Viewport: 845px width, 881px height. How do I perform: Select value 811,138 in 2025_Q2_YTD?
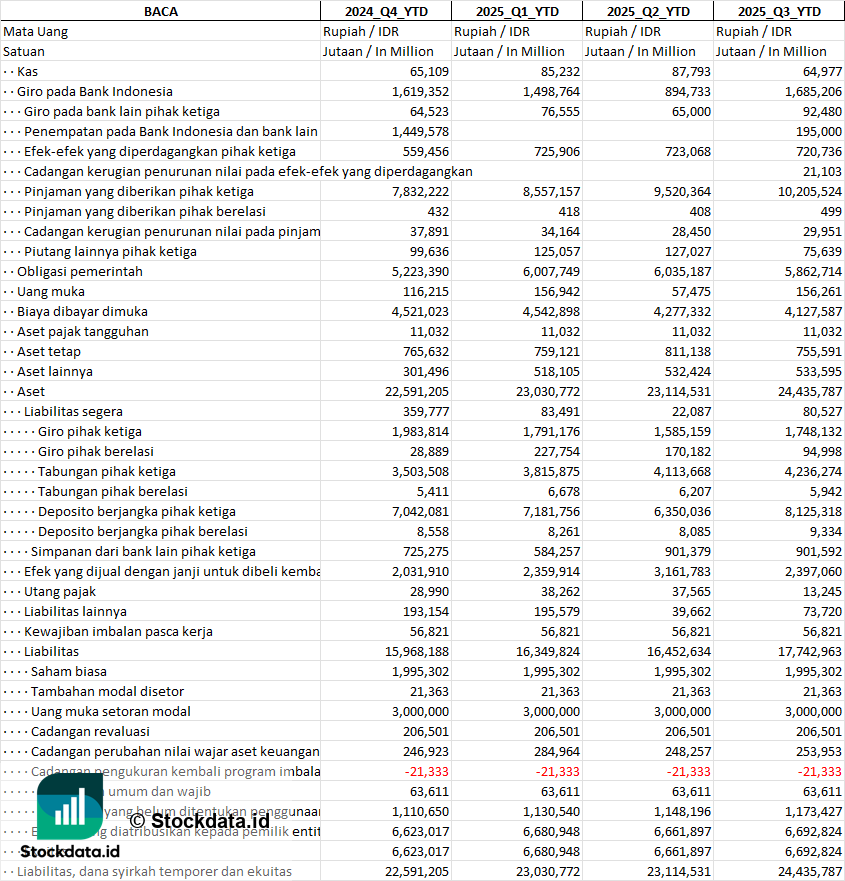(x=688, y=352)
